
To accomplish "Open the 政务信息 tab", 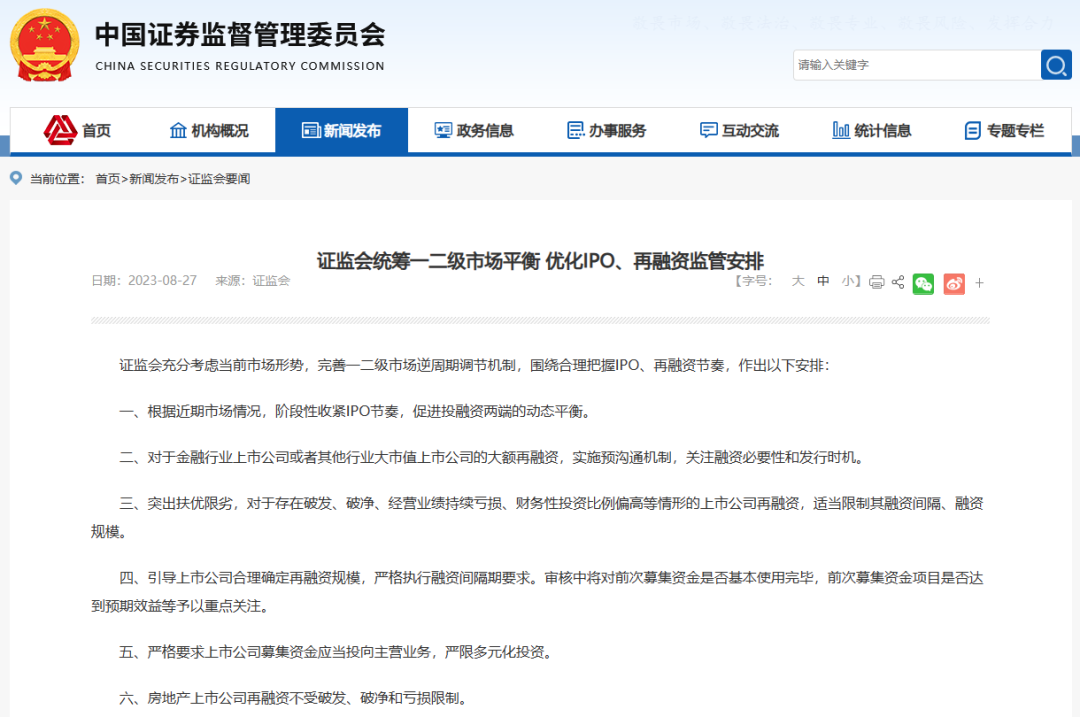I will (474, 130).
